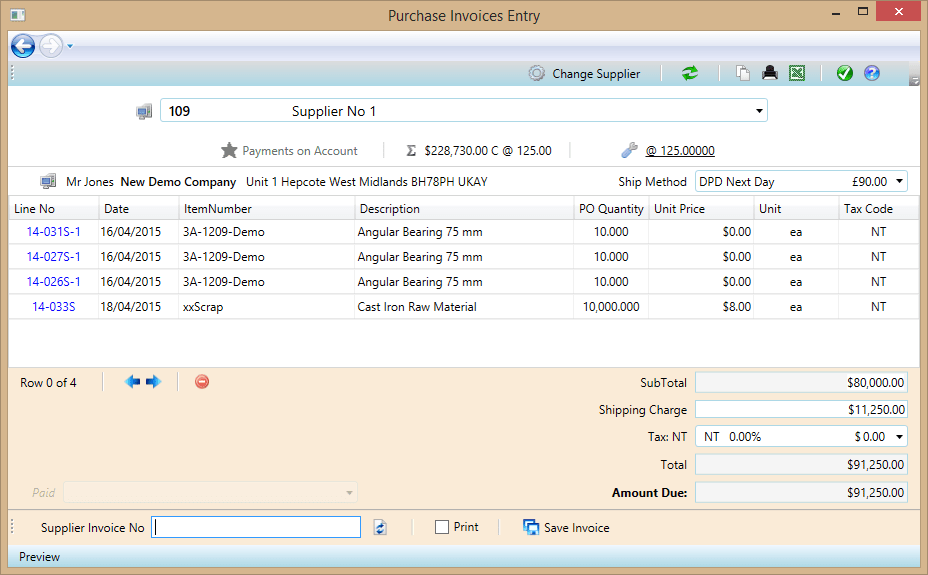The width and height of the screenshot is (928, 575).
Task: Click the 18/04/2015 date cell
Action: (x=138, y=306)
